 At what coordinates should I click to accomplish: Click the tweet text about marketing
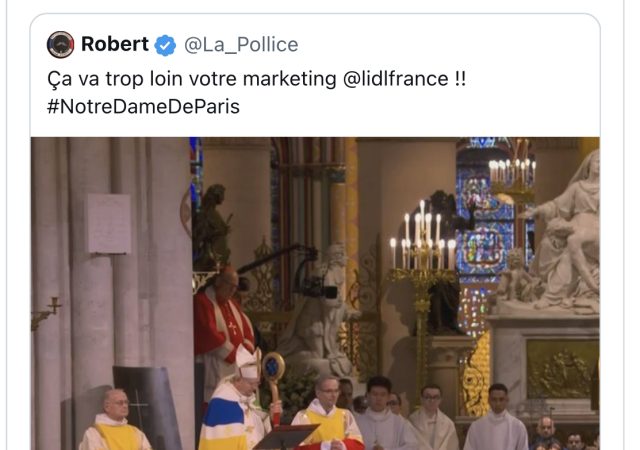click(x=256, y=92)
